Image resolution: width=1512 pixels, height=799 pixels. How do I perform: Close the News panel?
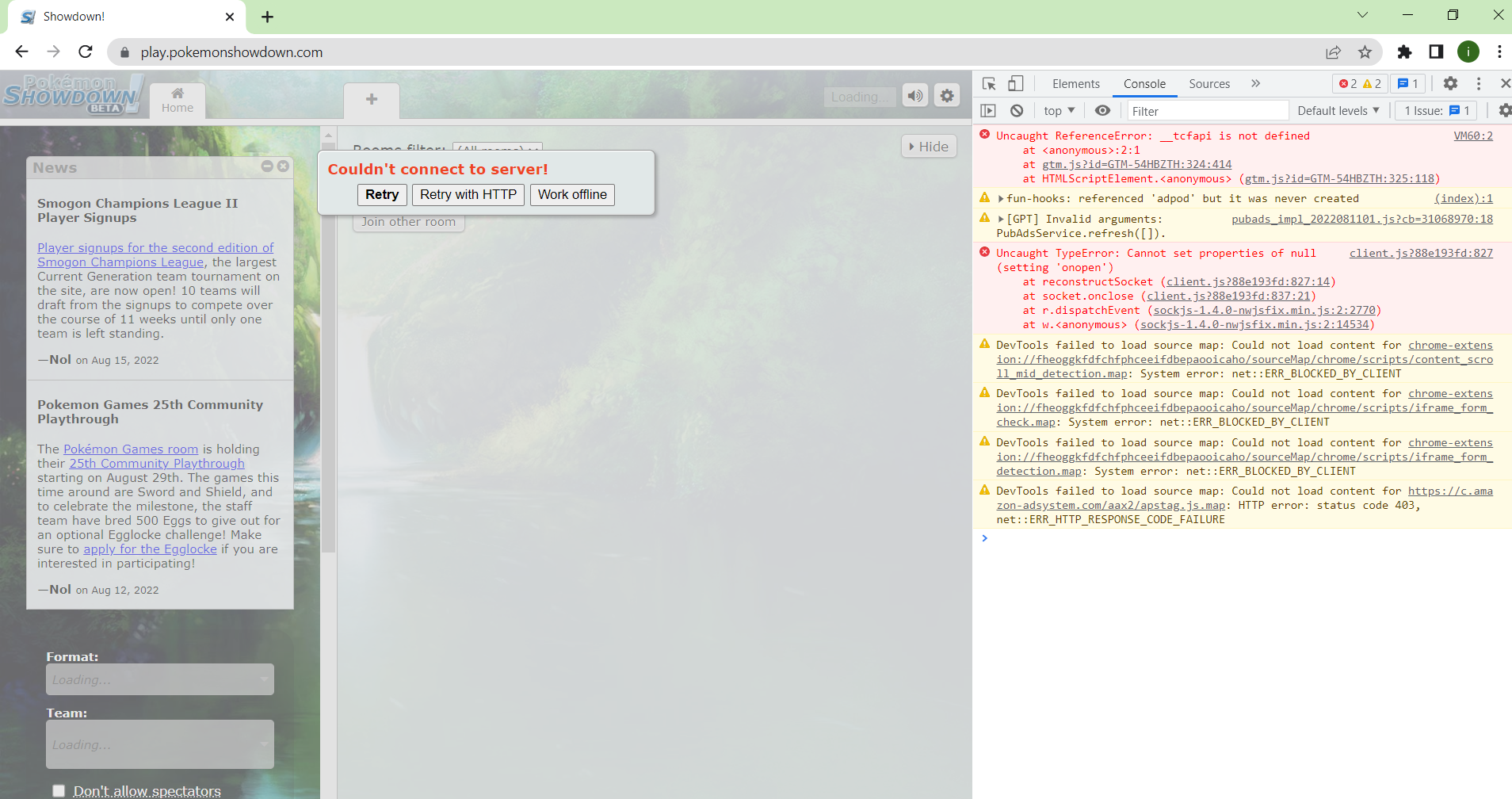(x=283, y=166)
